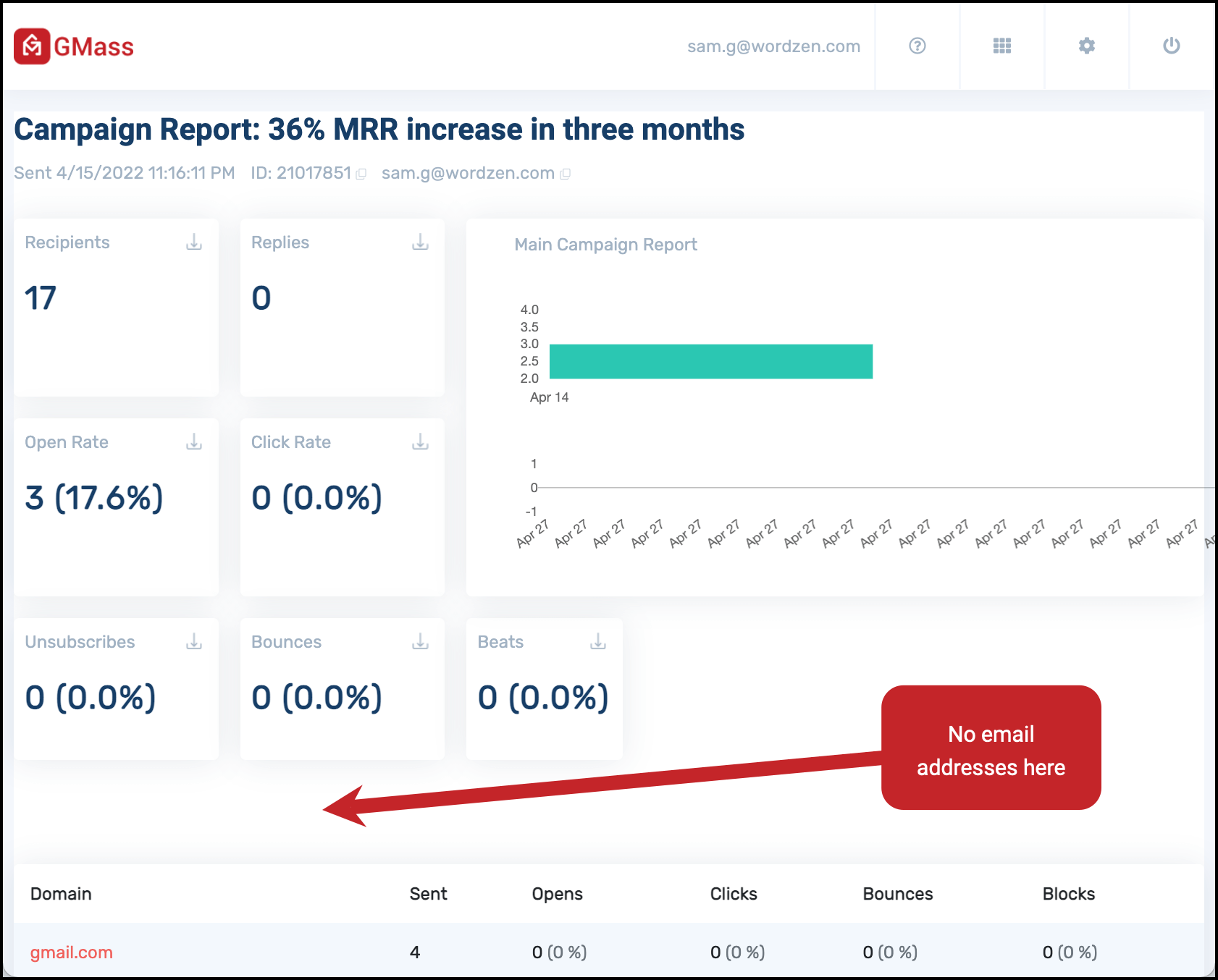Open the gmail.com domain link
The image size is (1218, 980).
71,952
